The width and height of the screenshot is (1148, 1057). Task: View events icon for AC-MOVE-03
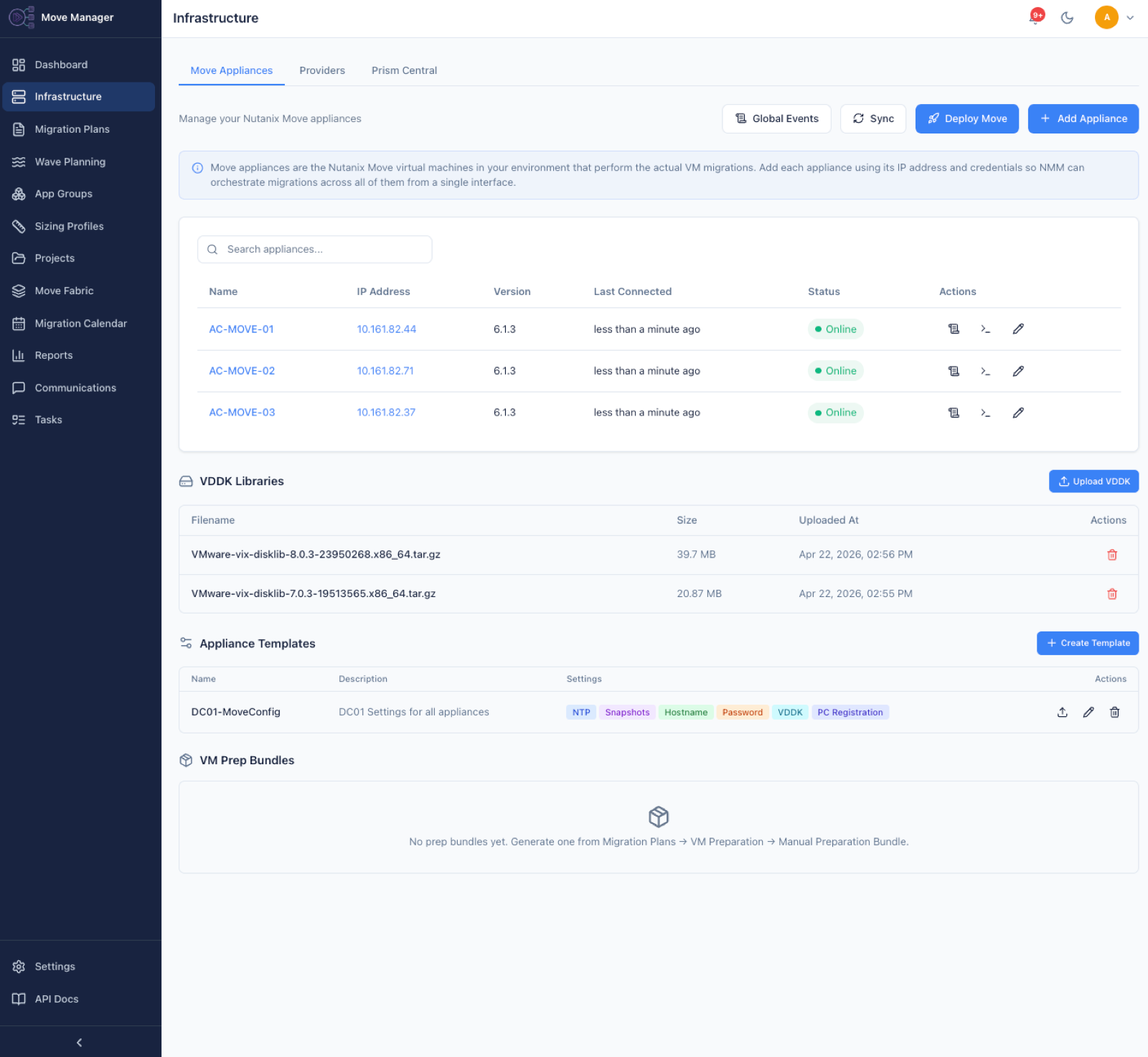pyautogui.click(x=954, y=413)
